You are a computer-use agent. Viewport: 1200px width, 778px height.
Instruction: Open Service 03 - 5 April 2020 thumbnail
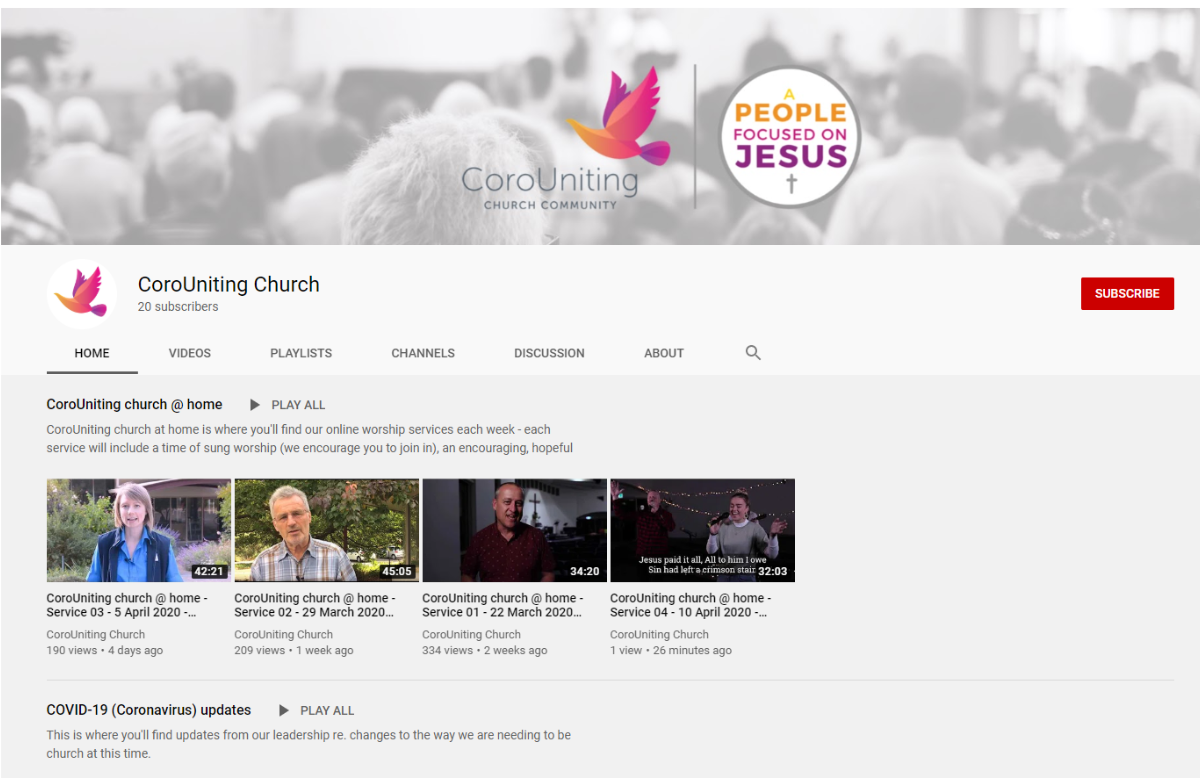tap(139, 530)
